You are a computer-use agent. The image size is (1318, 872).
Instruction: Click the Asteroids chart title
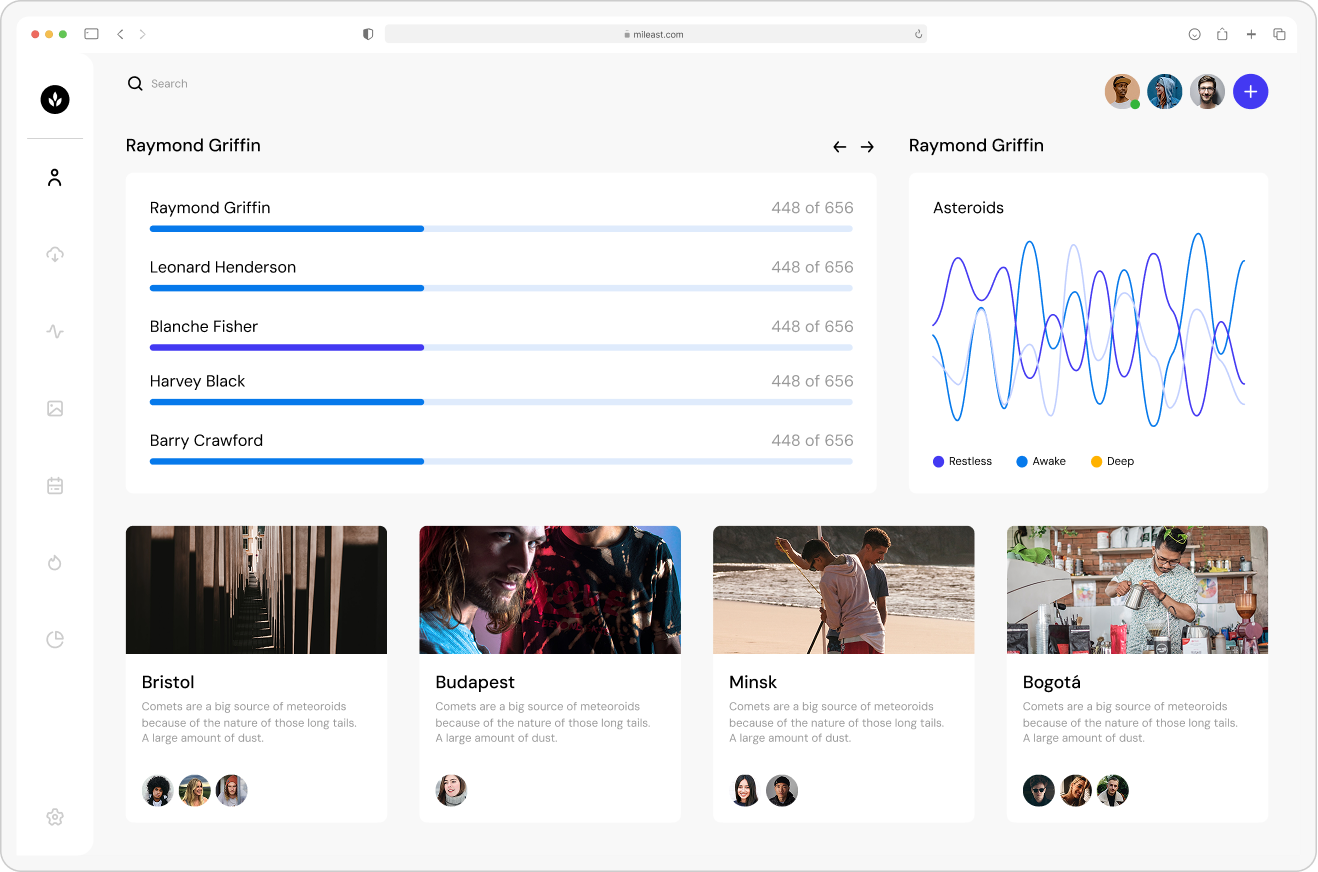968,208
